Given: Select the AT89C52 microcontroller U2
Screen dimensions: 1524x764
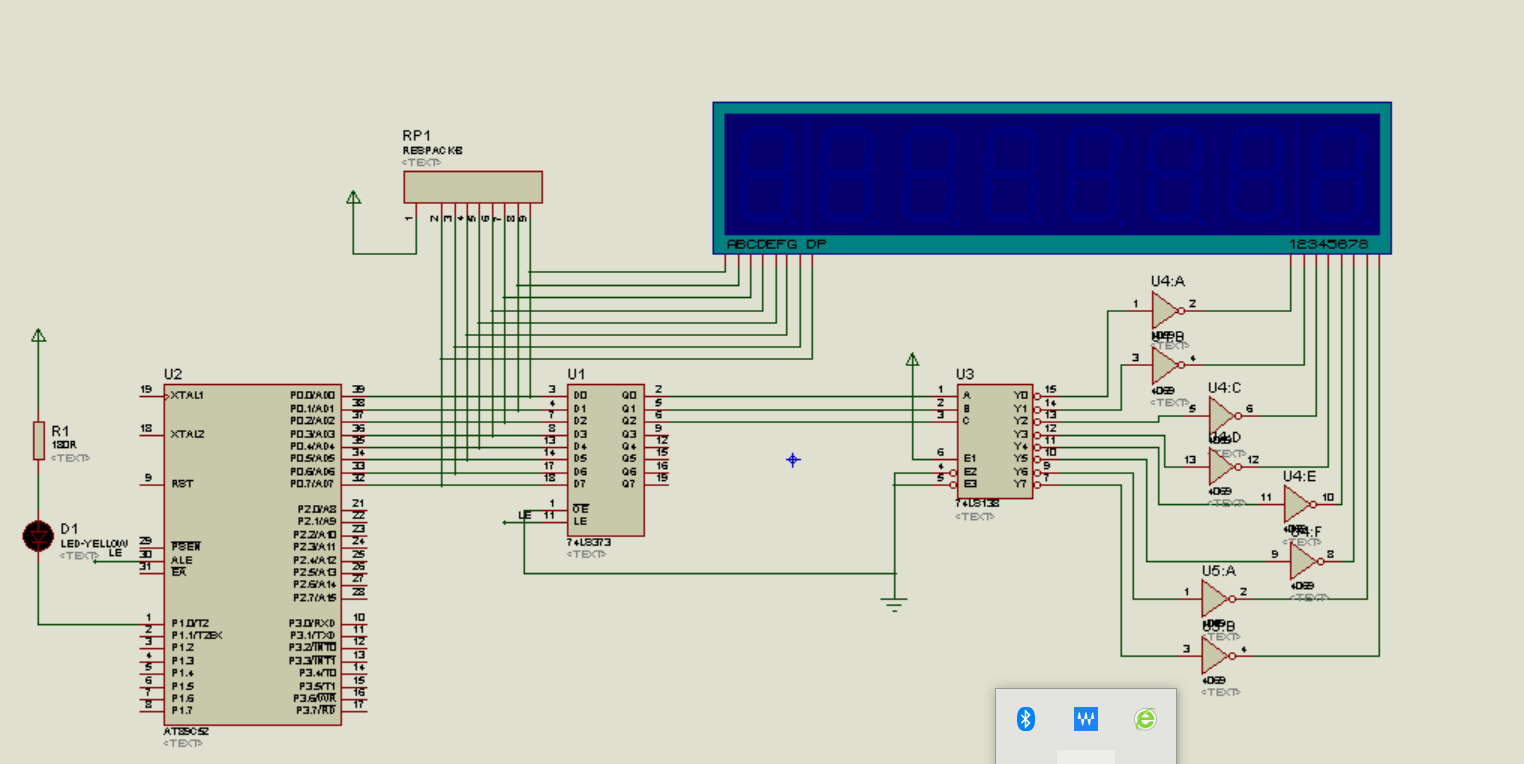Looking at the screenshot, I should click(252, 550).
